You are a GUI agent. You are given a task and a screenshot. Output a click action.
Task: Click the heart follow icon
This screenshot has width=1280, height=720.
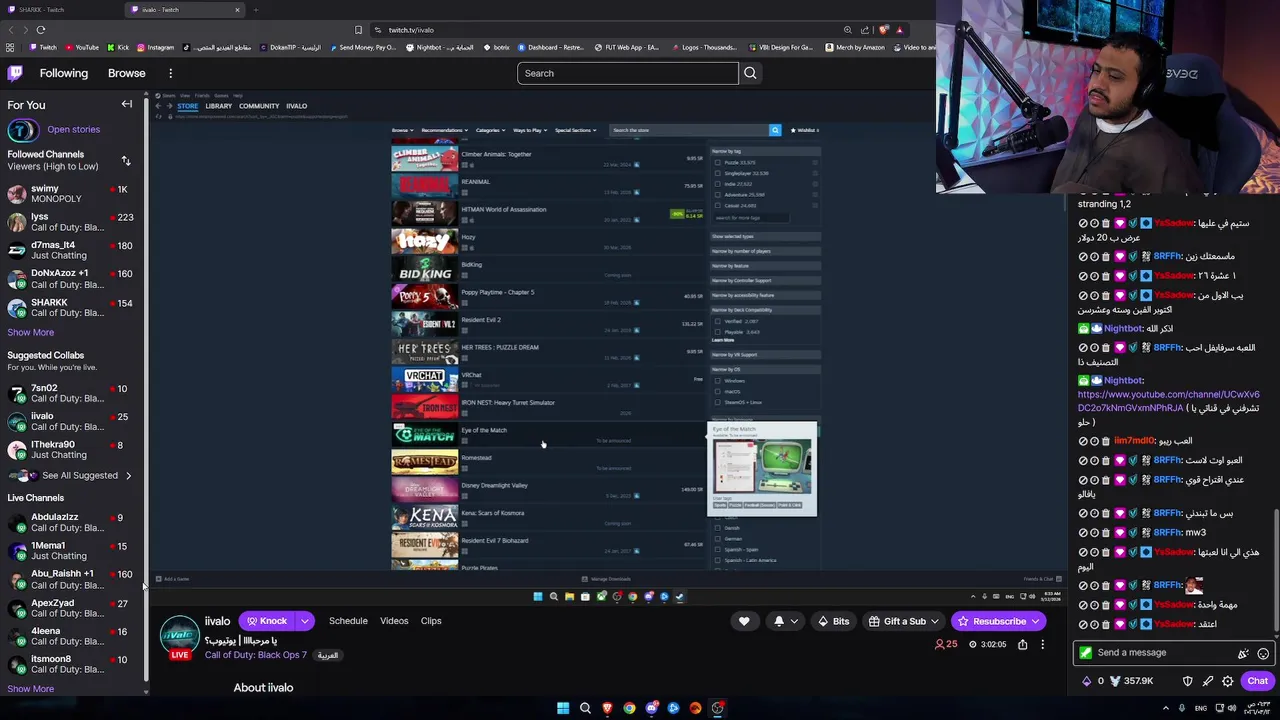point(744,621)
